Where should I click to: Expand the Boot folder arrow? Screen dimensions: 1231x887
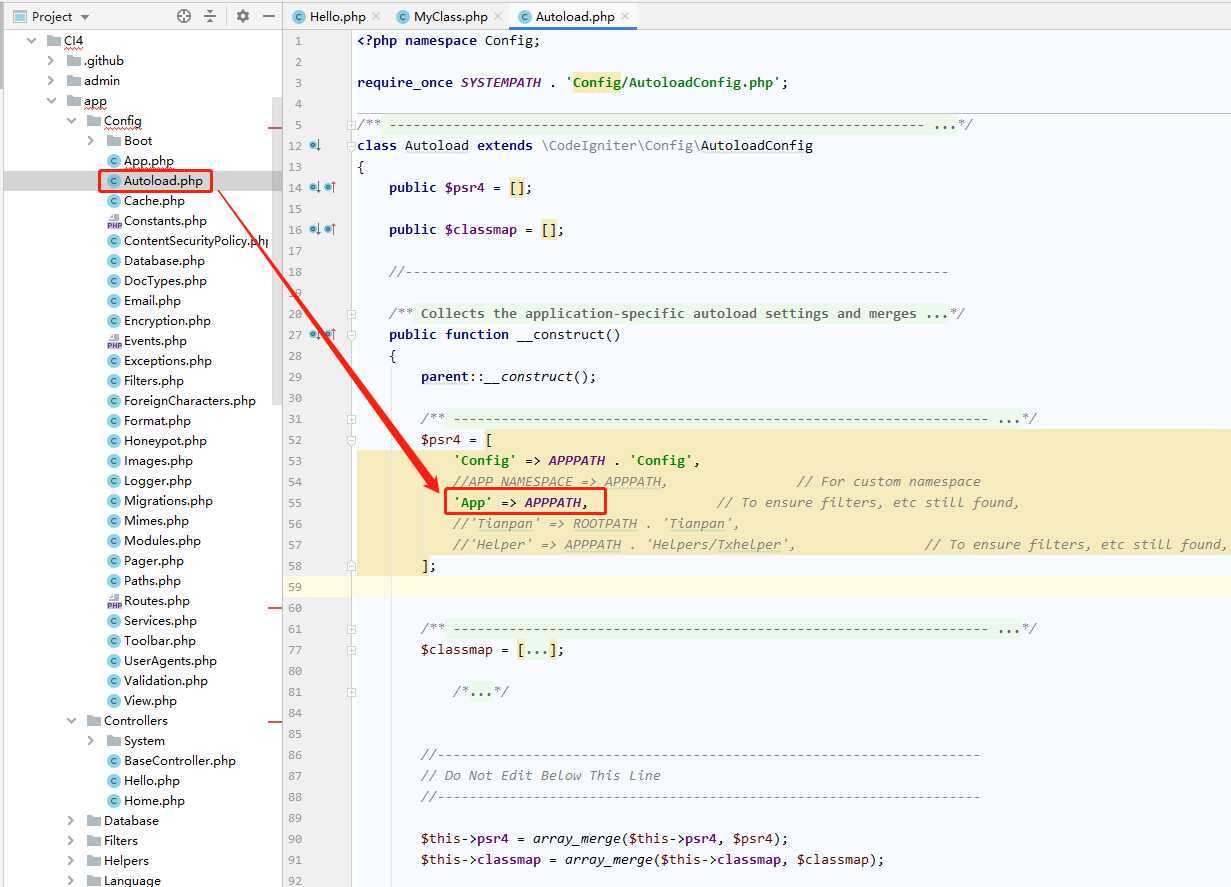click(91, 141)
